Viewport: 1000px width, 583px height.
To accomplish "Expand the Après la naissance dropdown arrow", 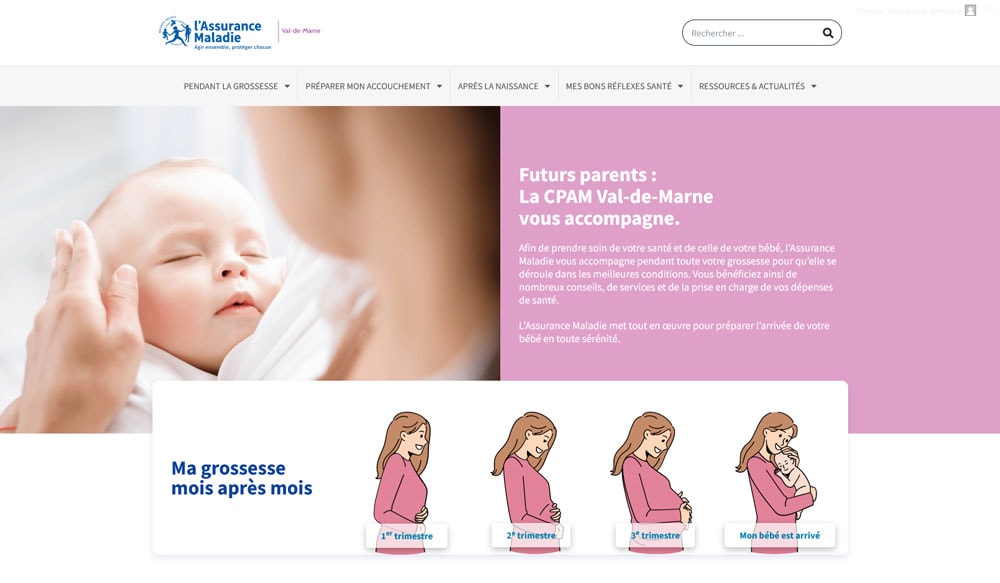I will [x=547, y=87].
